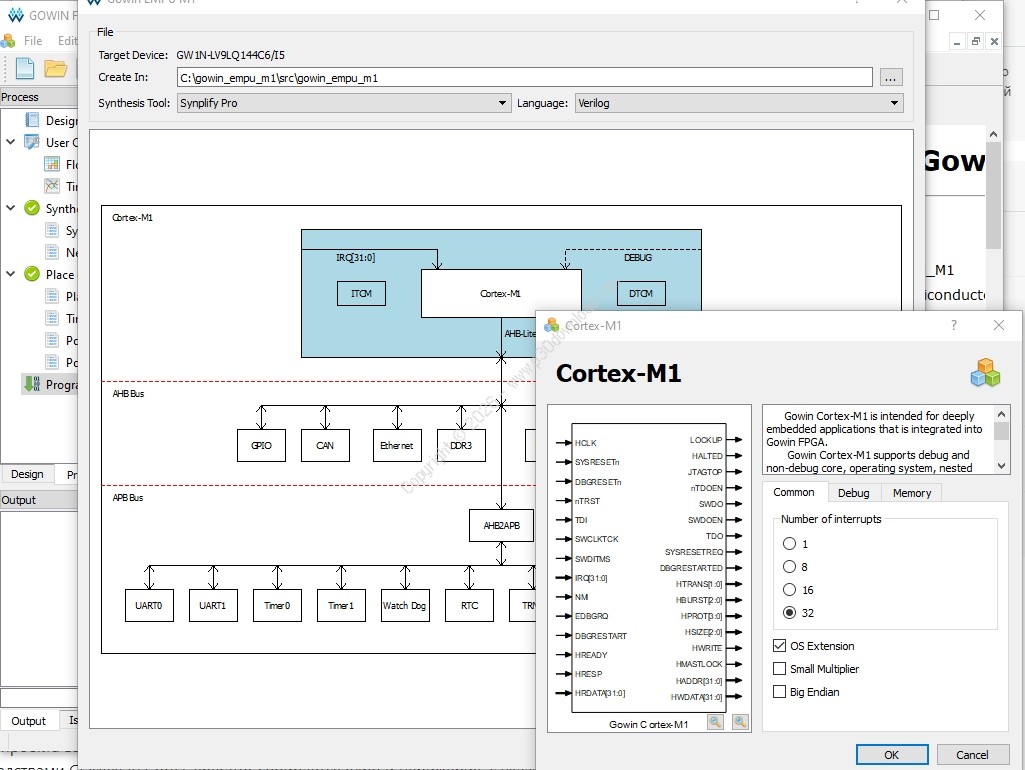This screenshot has width=1025, height=770.
Task: Select the UART1 block on APB bus
Action: pos(213,605)
